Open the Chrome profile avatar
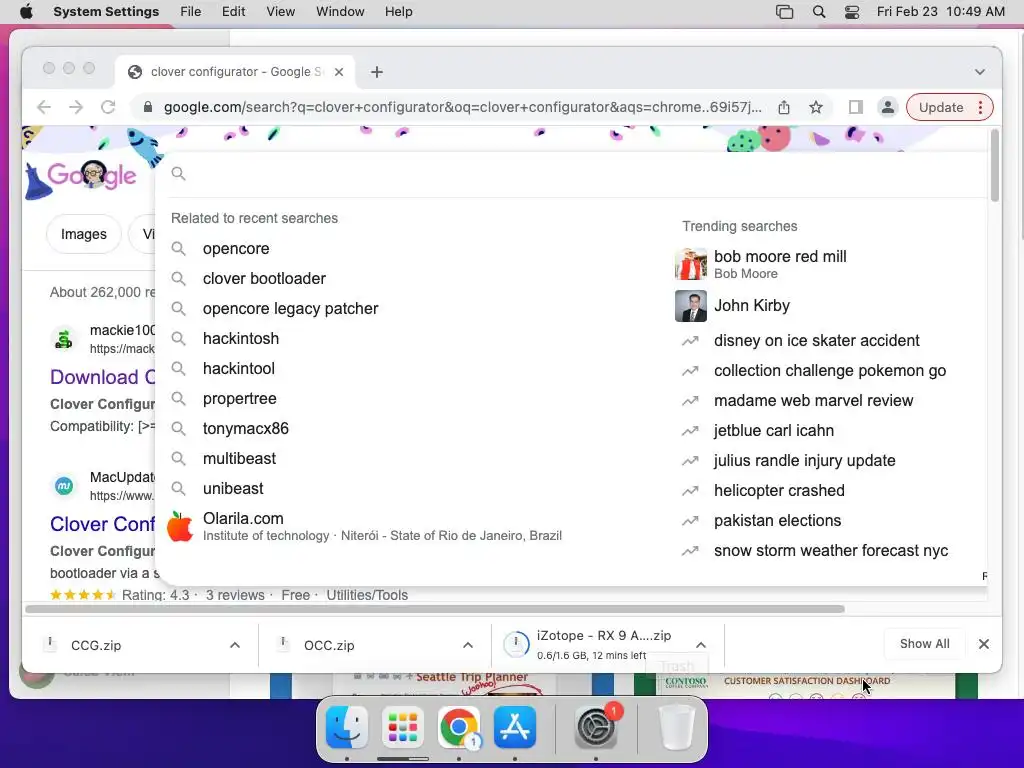The image size is (1024, 768). point(888,107)
